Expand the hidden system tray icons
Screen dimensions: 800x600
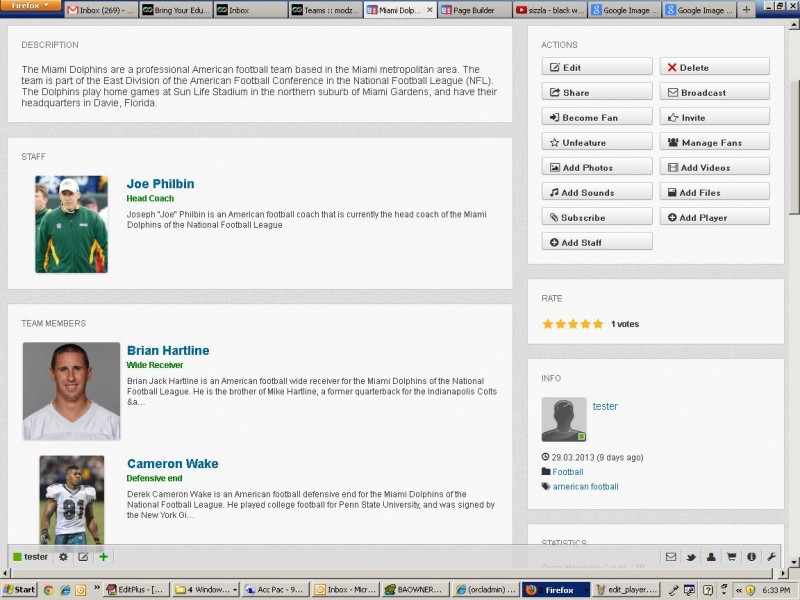pos(738,590)
